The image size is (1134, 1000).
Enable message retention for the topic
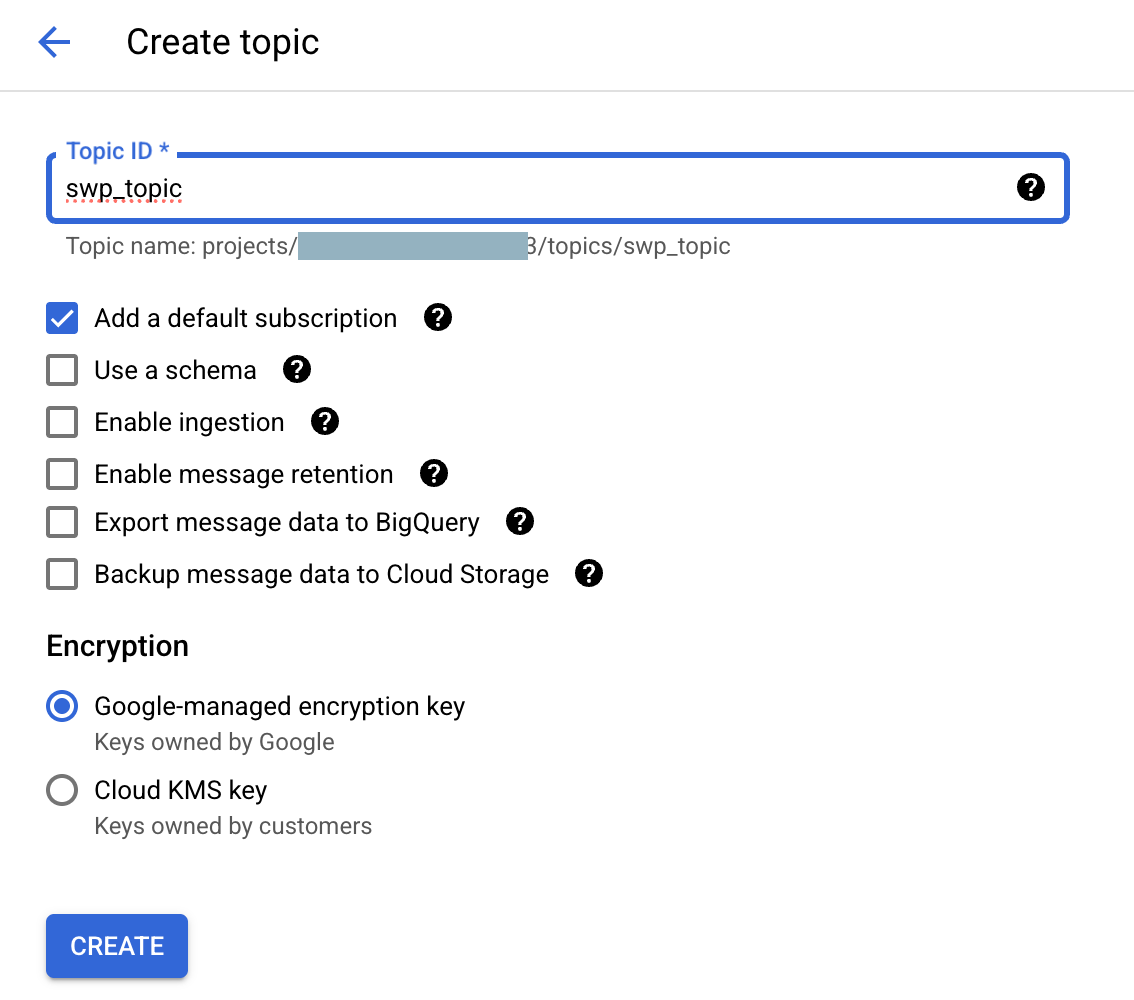(61, 473)
